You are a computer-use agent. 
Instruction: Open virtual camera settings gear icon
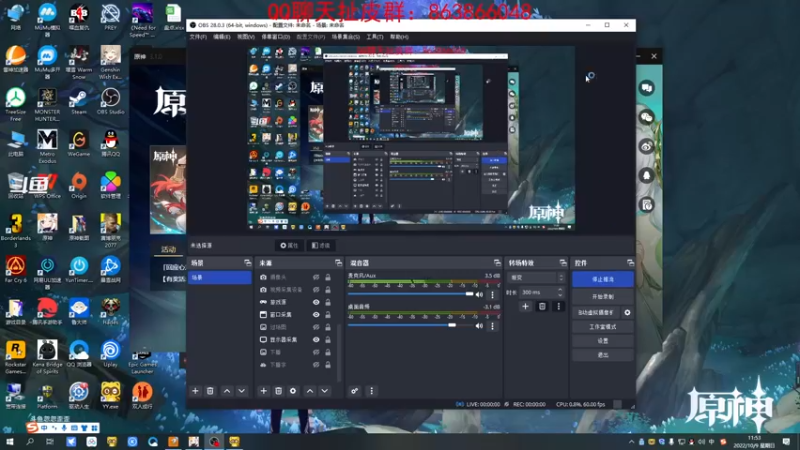pos(628,312)
